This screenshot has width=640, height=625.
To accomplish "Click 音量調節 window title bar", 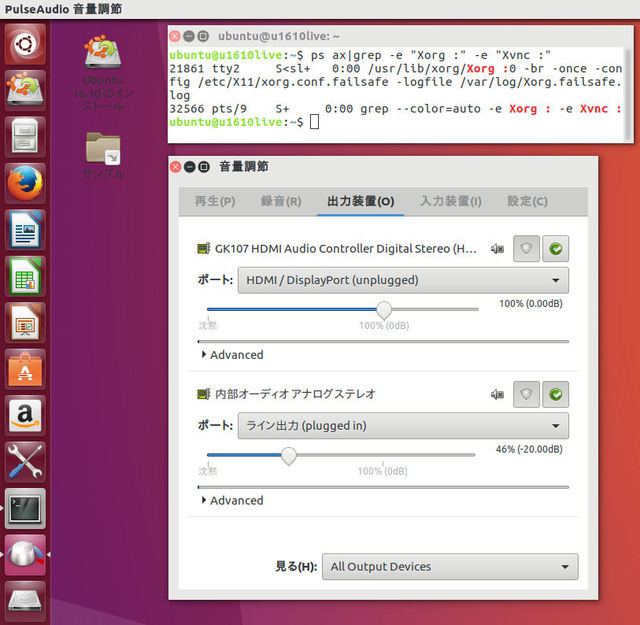I will pyautogui.click(x=383, y=167).
